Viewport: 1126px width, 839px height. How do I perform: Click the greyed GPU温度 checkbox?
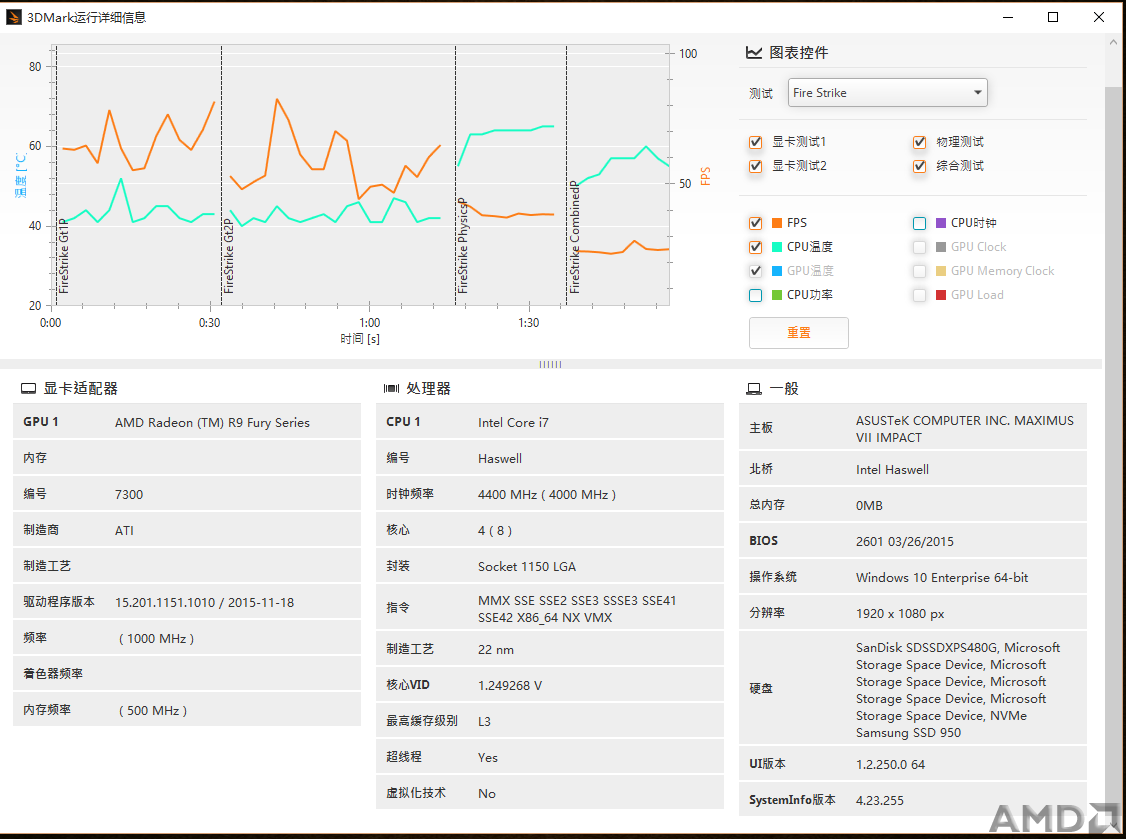coord(755,271)
